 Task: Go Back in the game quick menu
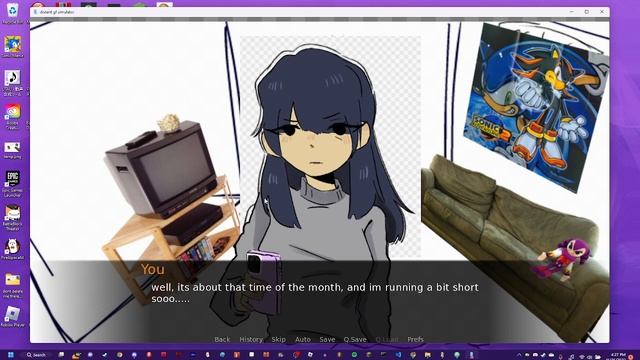click(x=222, y=339)
